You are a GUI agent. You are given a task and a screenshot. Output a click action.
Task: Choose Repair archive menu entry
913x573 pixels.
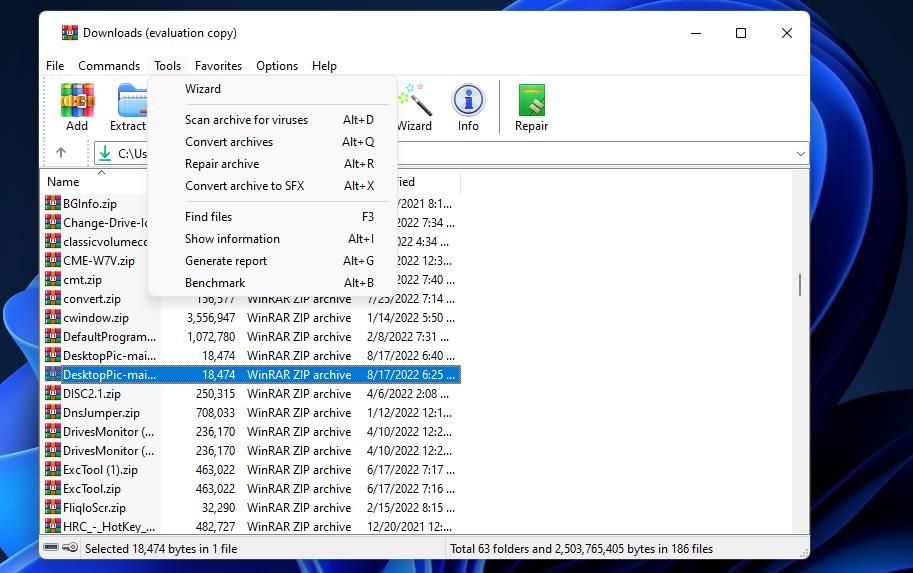pos(273,164)
